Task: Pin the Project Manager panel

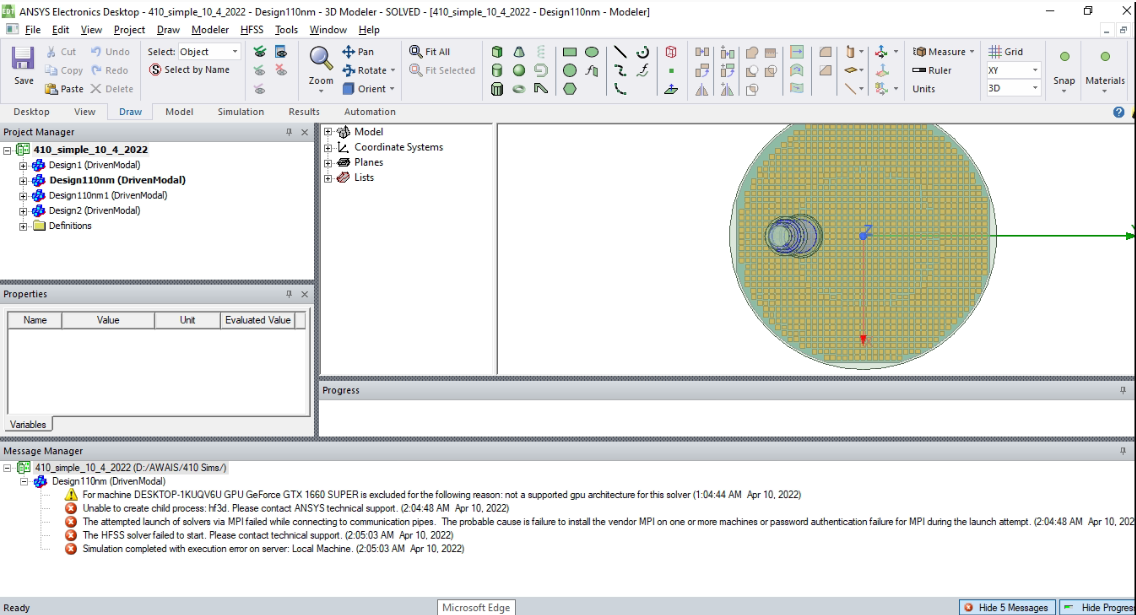Action: (289, 132)
